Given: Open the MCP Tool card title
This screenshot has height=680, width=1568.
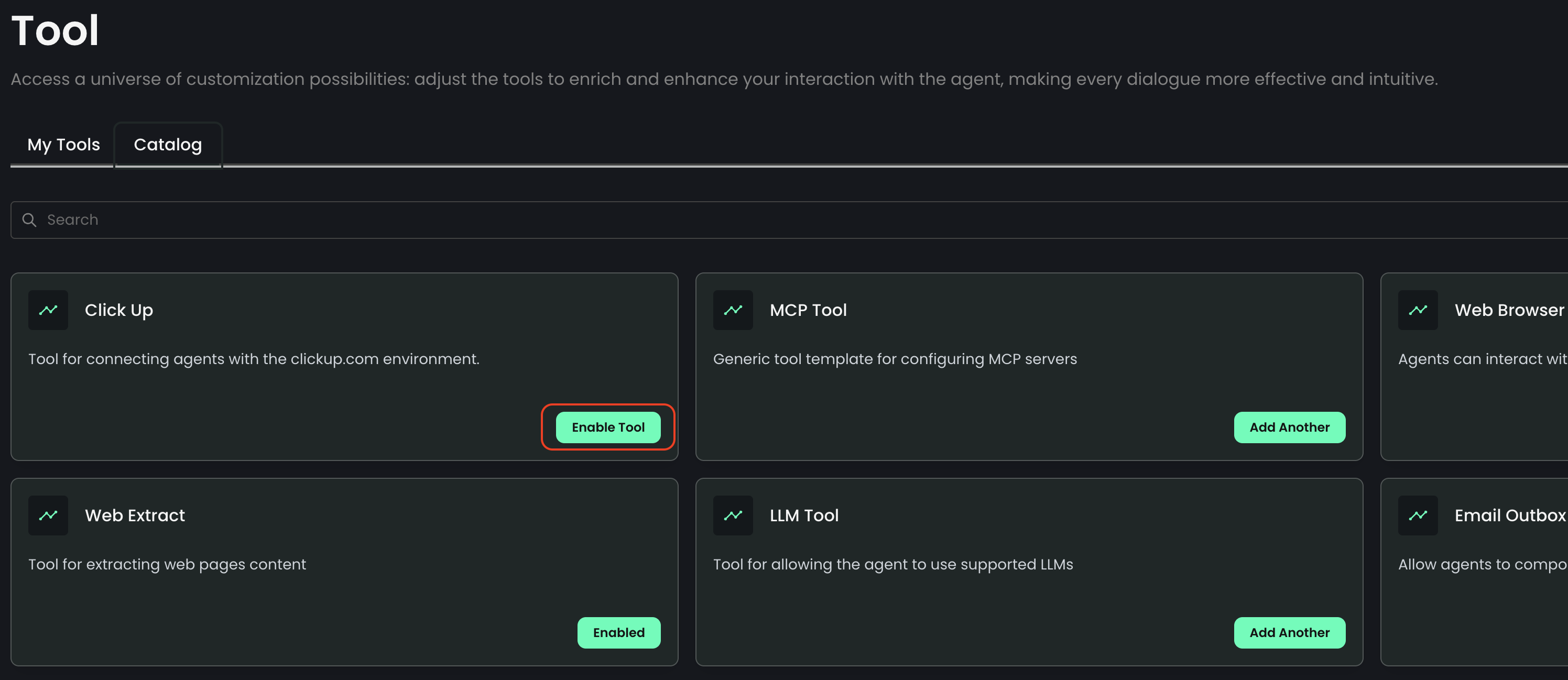Looking at the screenshot, I should click(x=808, y=310).
